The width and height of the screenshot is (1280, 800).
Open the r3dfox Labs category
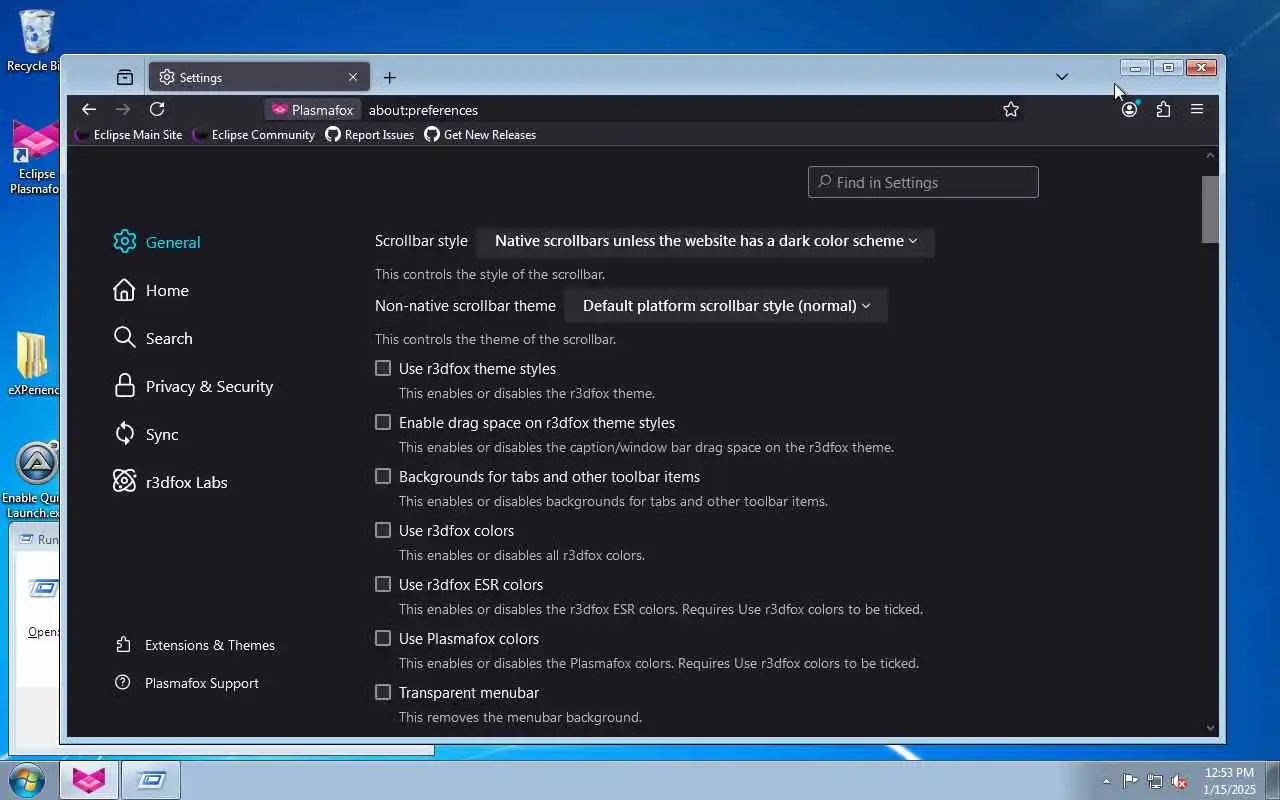pyautogui.click(x=170, y=482)
